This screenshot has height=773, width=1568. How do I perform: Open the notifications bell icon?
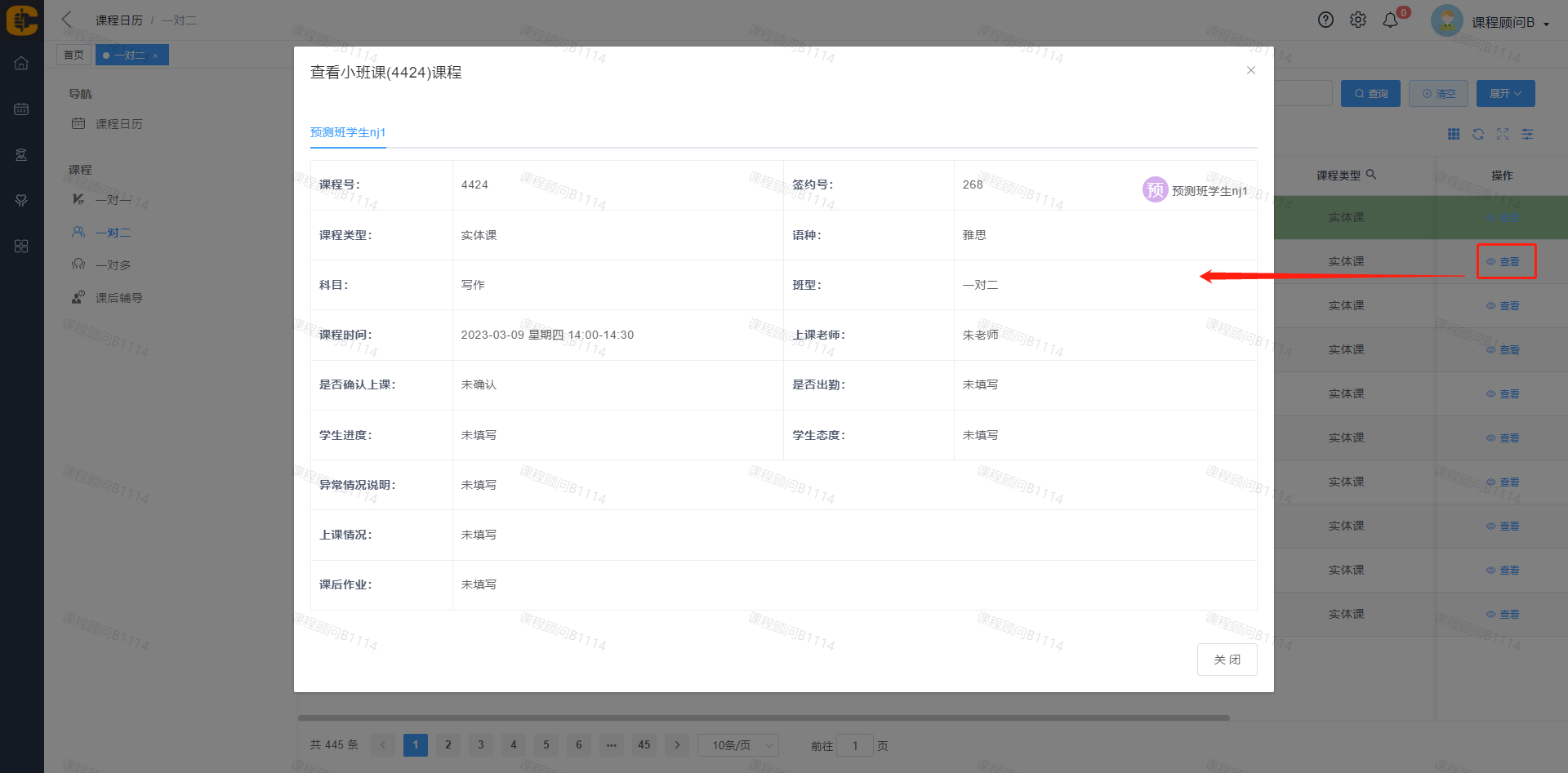(1390, 20)
